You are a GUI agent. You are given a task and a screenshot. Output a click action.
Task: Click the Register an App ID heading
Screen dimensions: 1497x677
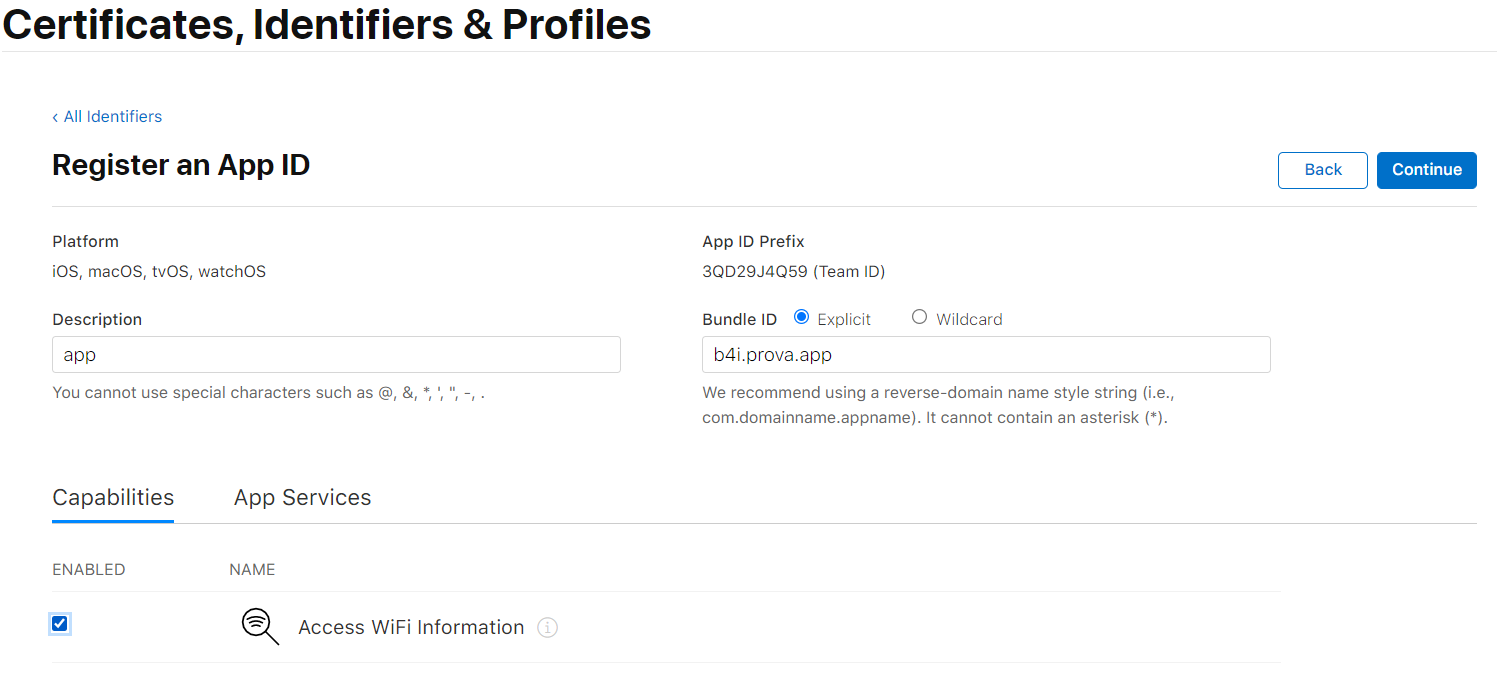[x=181, y=165]
